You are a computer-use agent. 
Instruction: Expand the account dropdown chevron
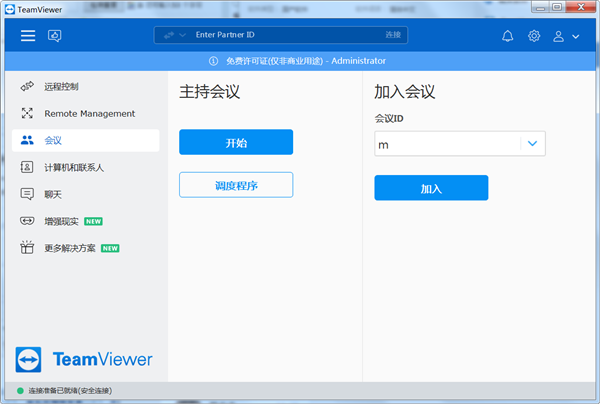click(576, 37)
